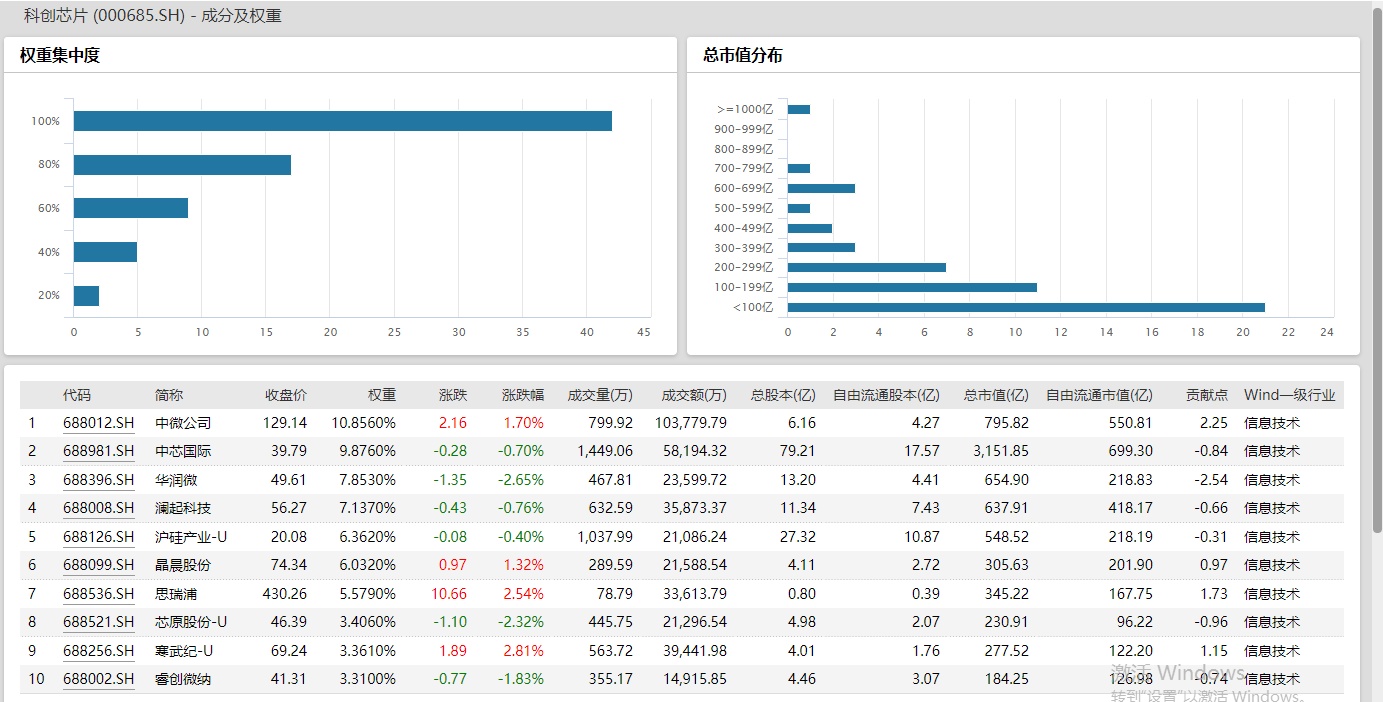The width and height of the screenshot is (1383, 702).
Task: Open the 688981.SH stock code link
Action: [x=98, y=451]
